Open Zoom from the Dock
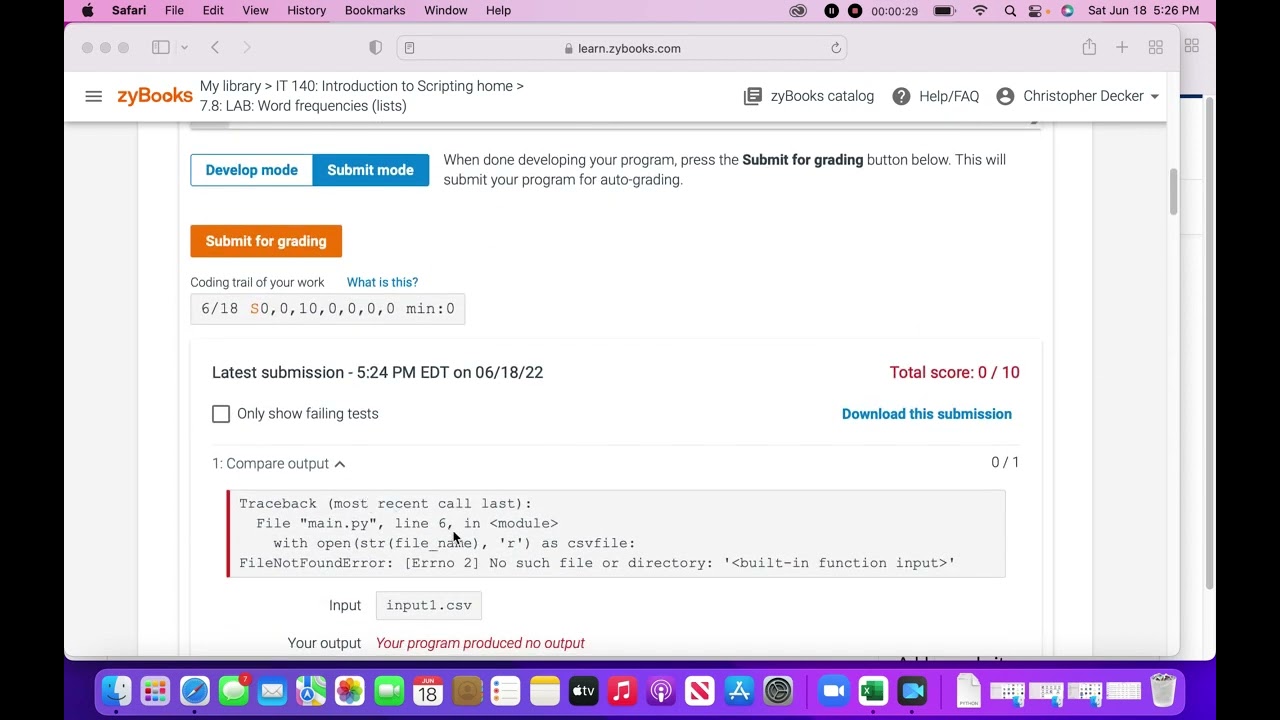The image size is (1280, 720). 834,691
